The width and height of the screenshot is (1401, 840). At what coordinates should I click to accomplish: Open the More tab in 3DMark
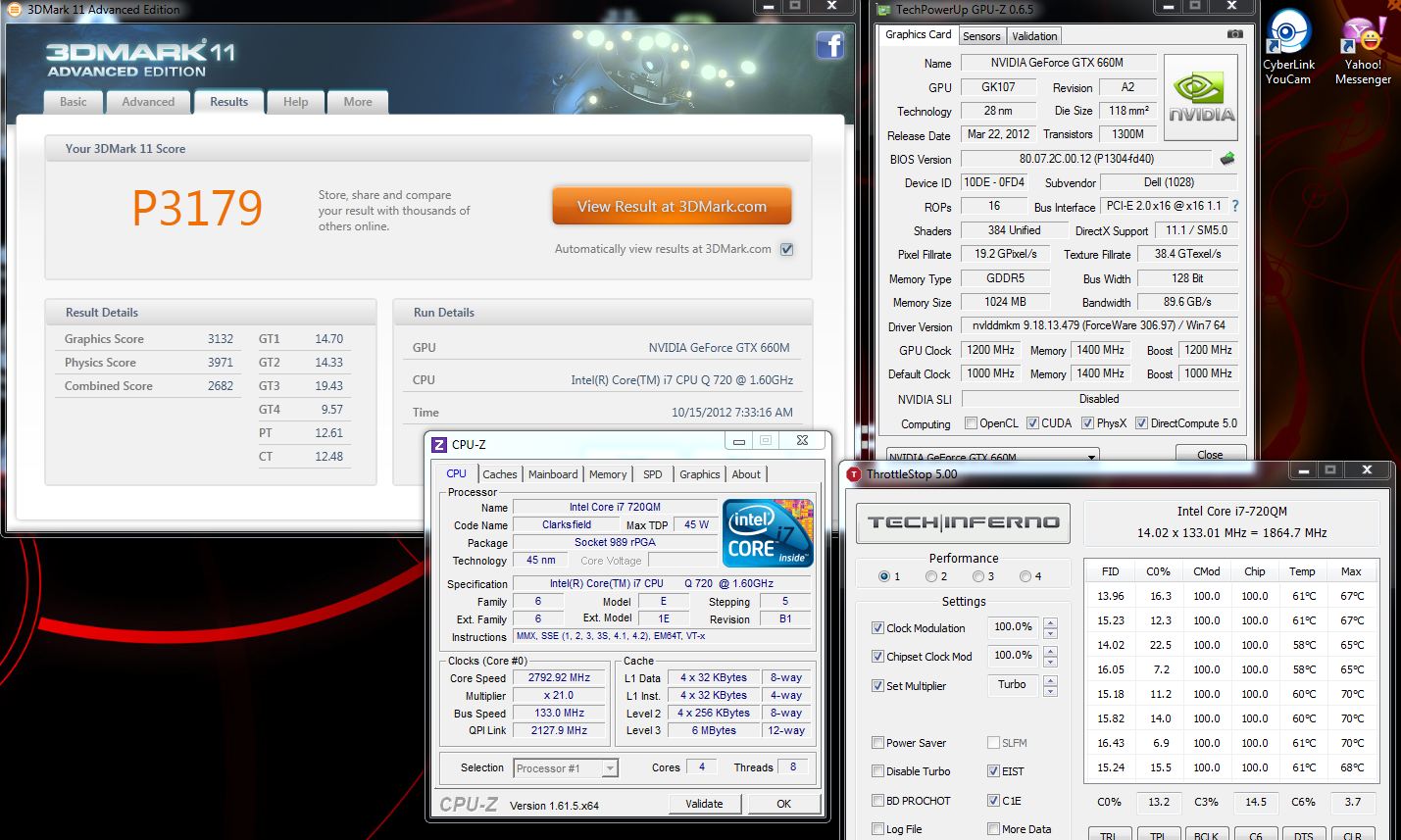point(358,102)
